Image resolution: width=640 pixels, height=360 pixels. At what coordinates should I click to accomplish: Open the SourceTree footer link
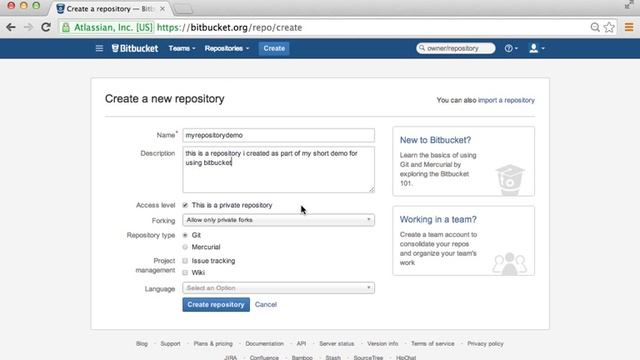pyautogui.click(x=368, y=357)
